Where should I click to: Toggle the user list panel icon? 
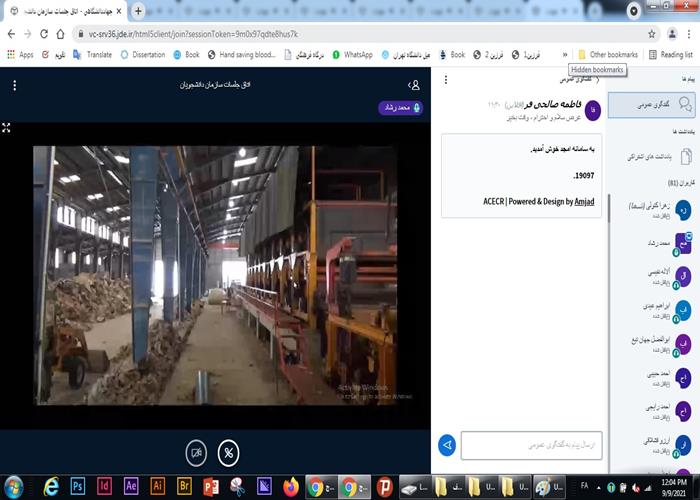[x=414, y=85]
